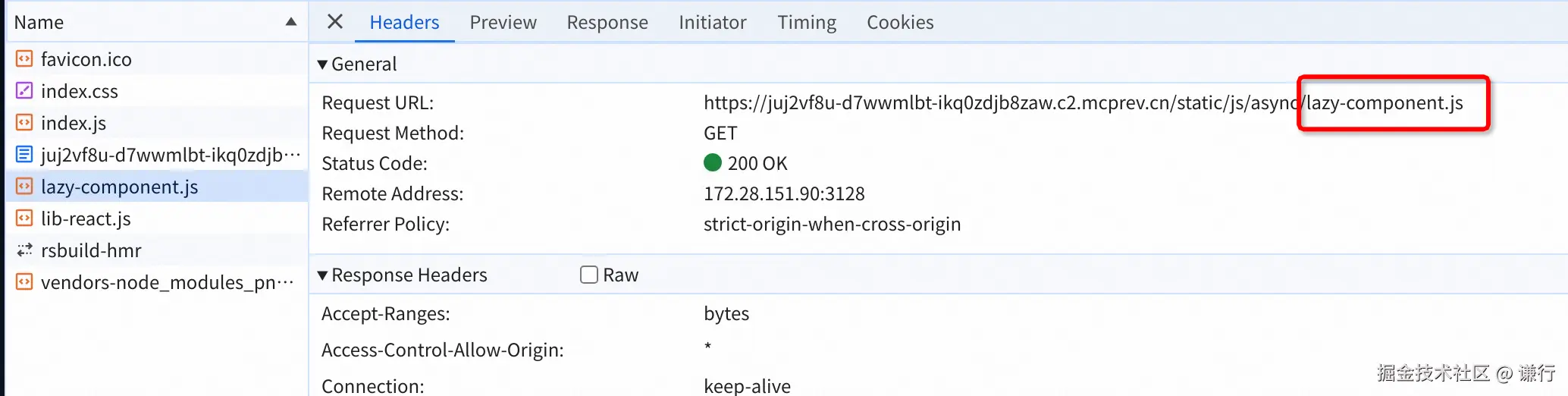
Task: Collapse the Response Headers section
Action: pyautogui.click(x=323, y=275)
